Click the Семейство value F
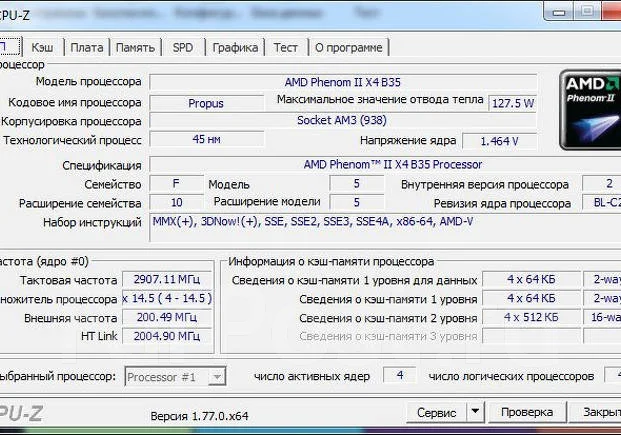The image size is (621, 435). point(177,184)
